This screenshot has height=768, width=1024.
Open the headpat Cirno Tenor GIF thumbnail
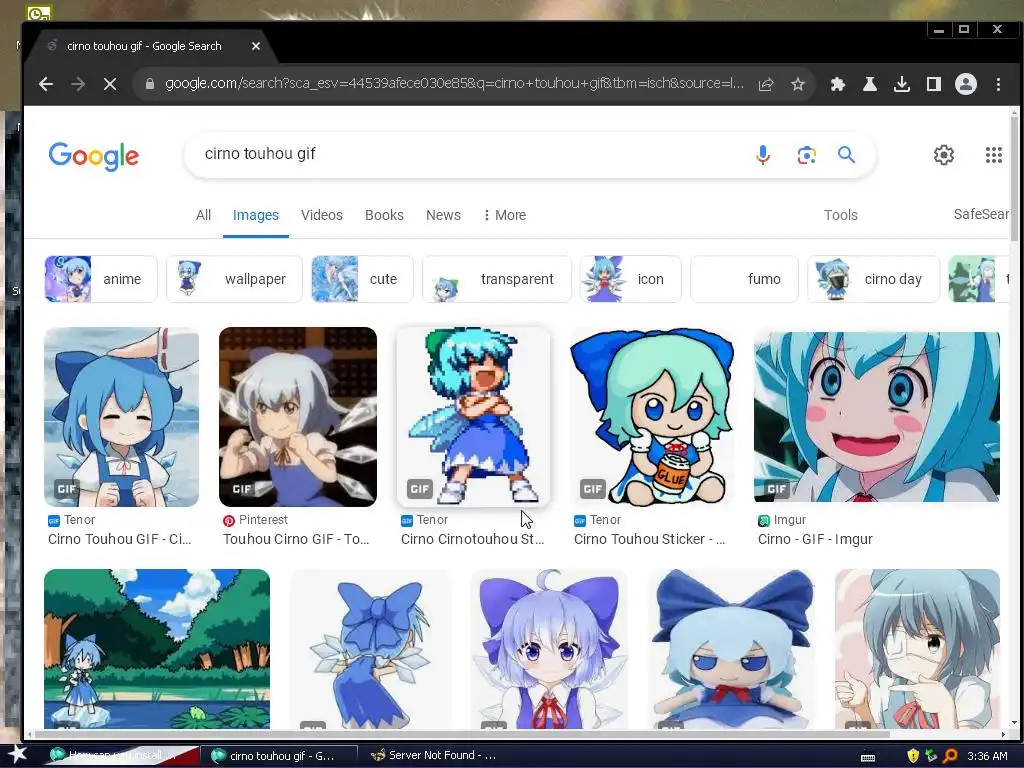point(121,417)
